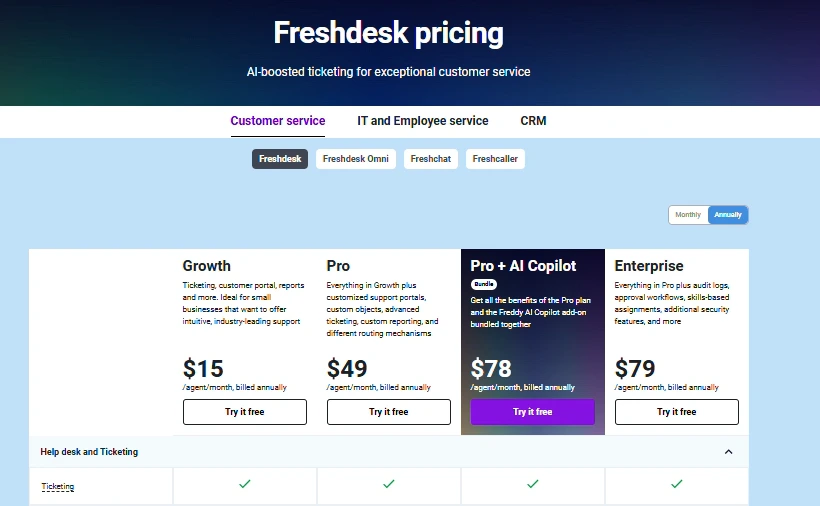Start Enterprise plan free trial
This screenshot has width=820, height=506.
pyautogui.click(x=677, y=412)
